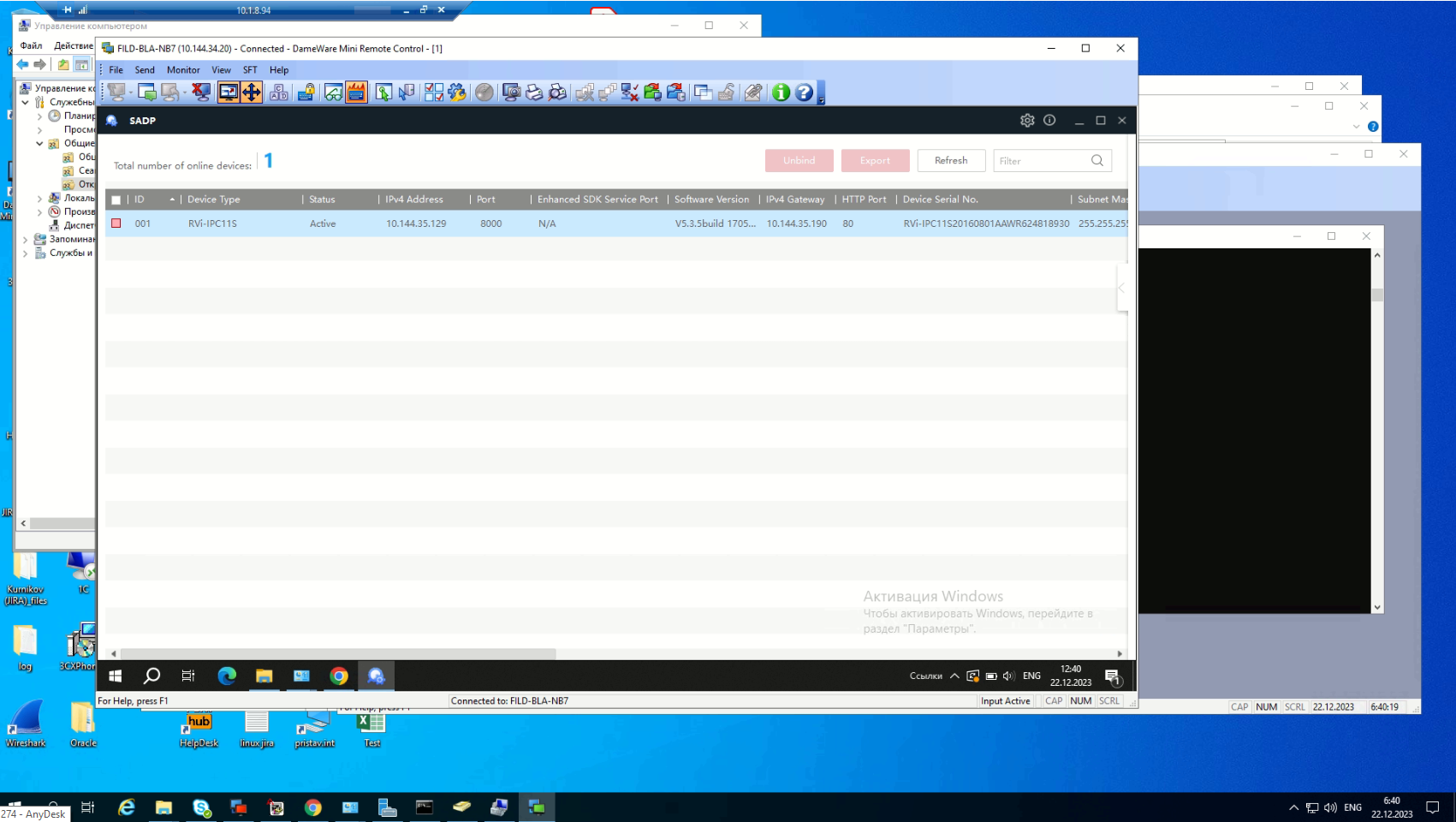The width and height of the screenshot is (1456, 822).
Task: Show hidden tray icons in remote taskbar
Action: [954, 676]
